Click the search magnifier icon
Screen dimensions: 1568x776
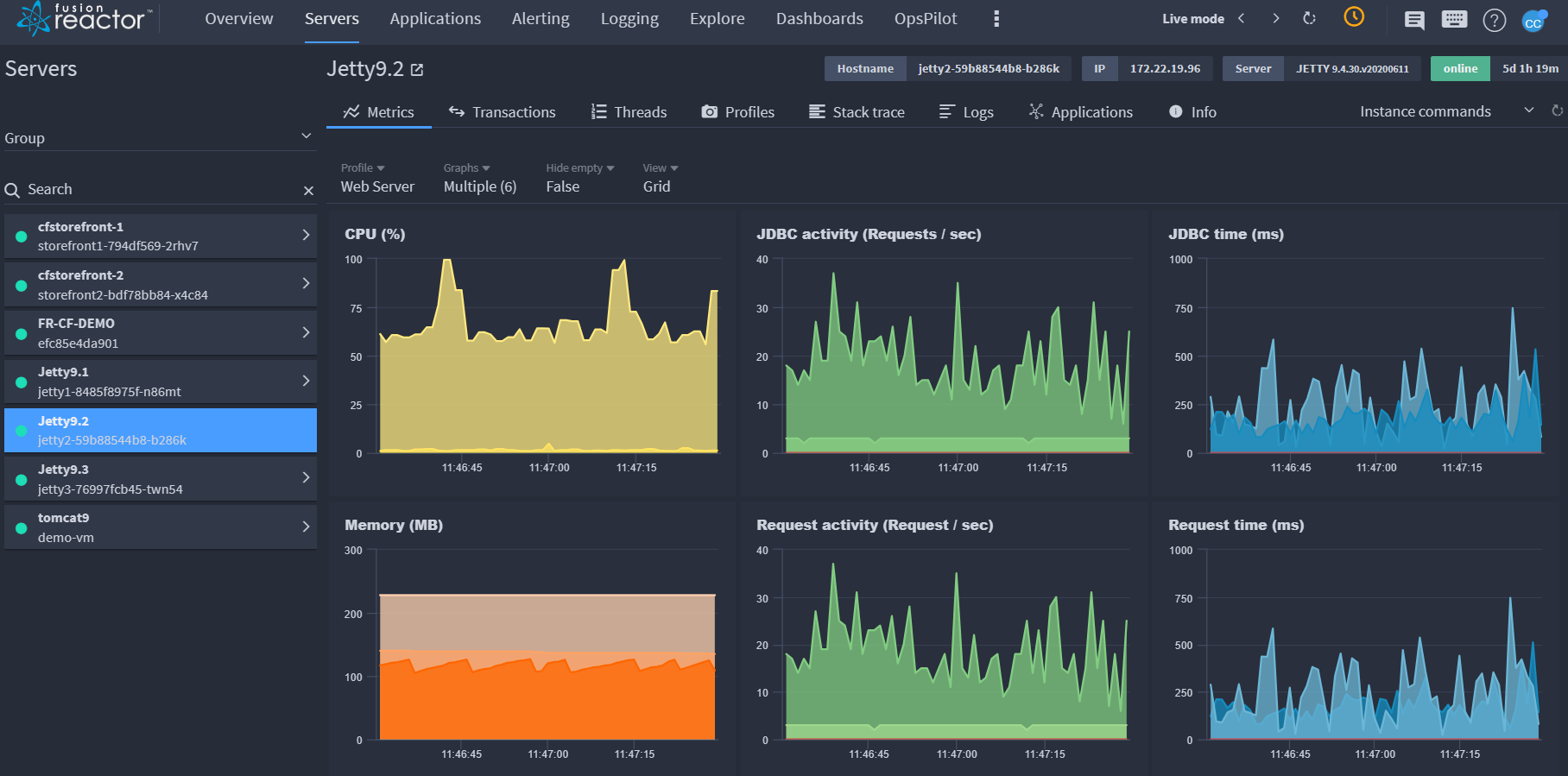pyautogui.click(x=12, y=190)
